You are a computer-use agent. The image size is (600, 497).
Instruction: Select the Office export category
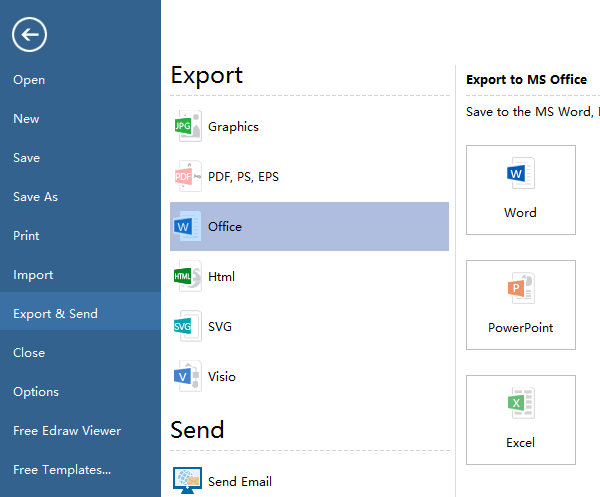pos(225,226)
